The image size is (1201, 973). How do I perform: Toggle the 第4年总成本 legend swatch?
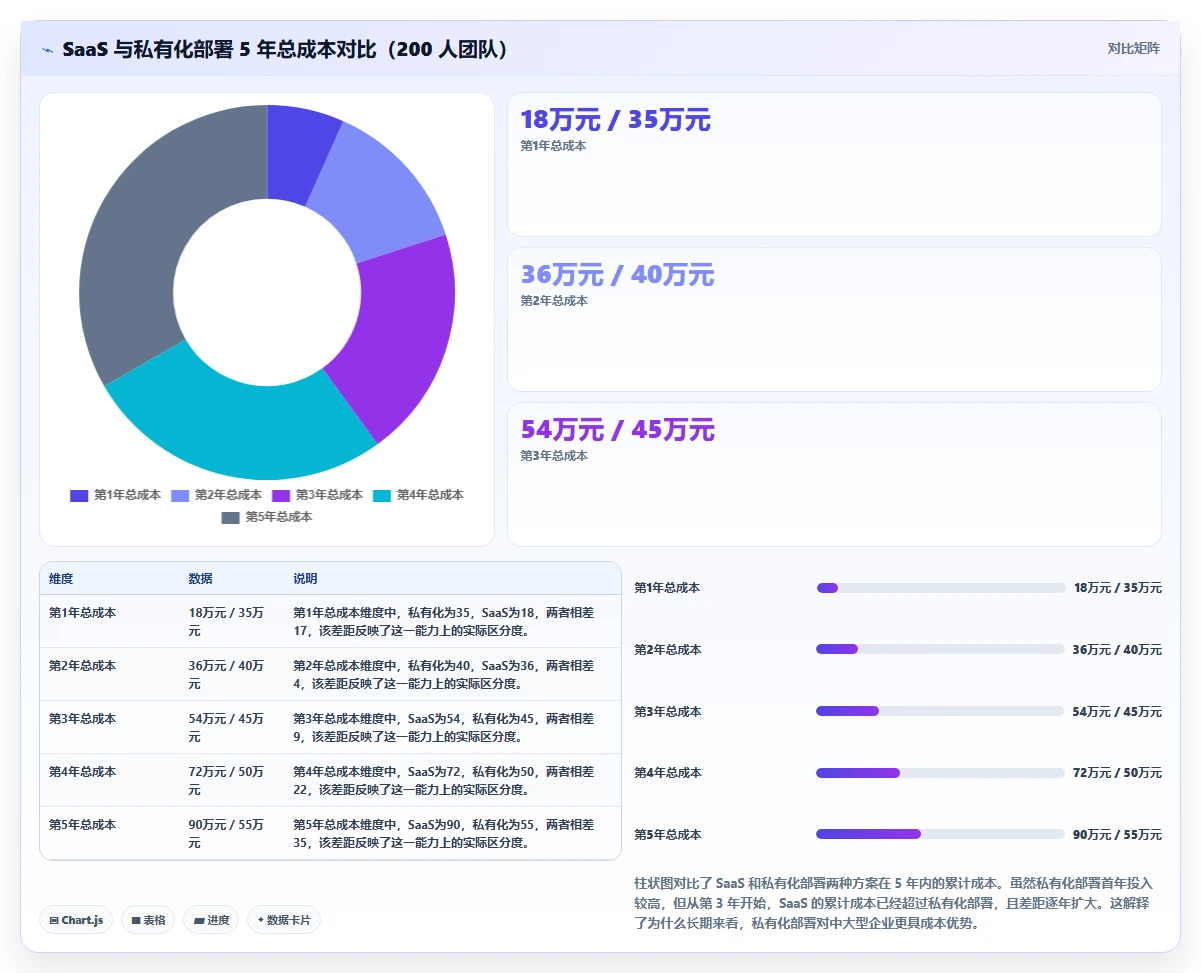coord(382,495)
